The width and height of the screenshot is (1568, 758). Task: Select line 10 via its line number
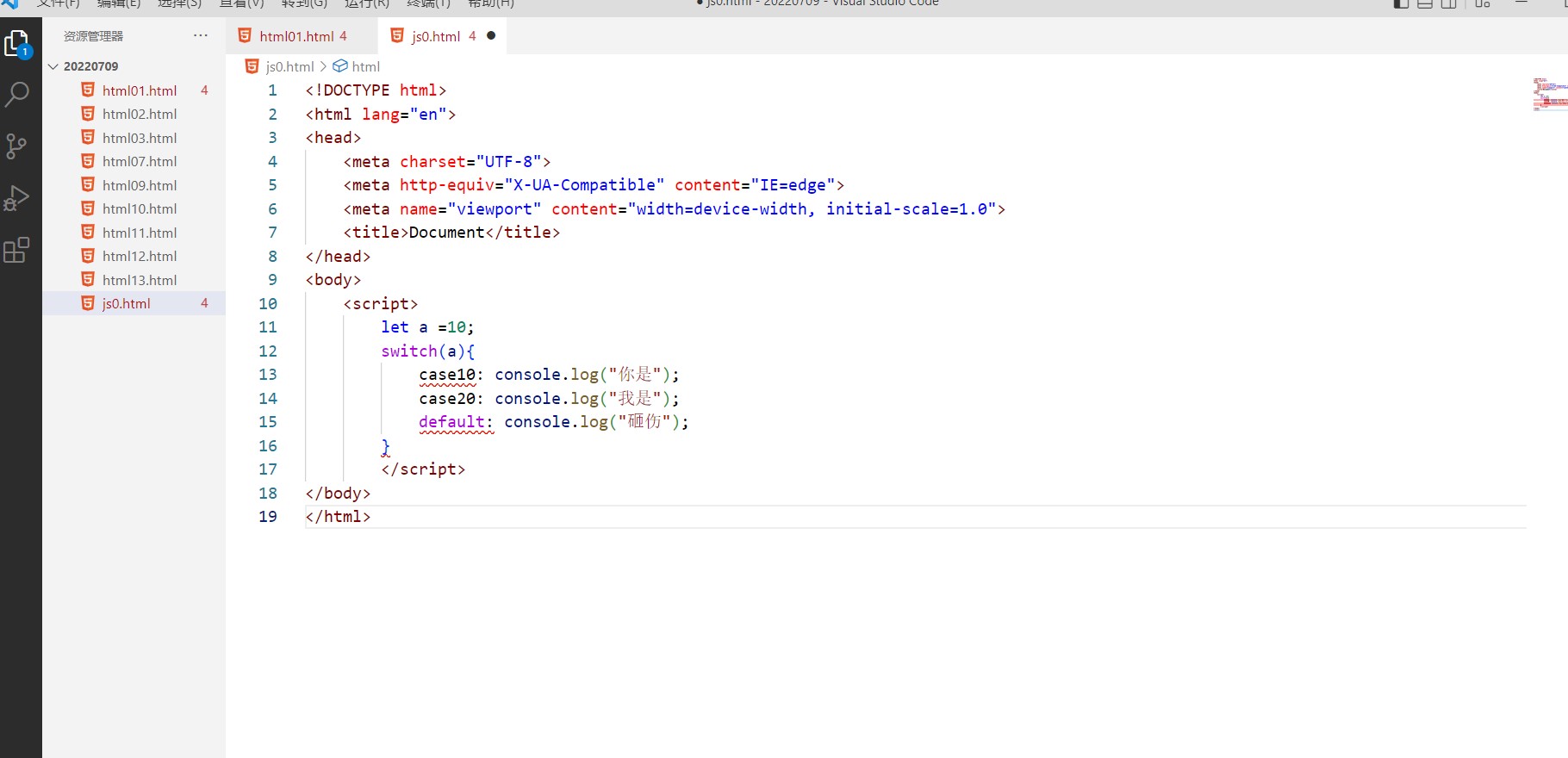[268, 303]
